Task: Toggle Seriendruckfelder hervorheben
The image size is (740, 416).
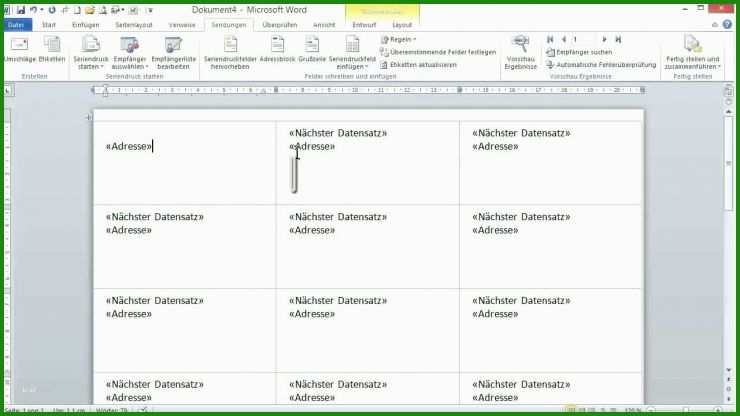Action: (x=230, y=52)
